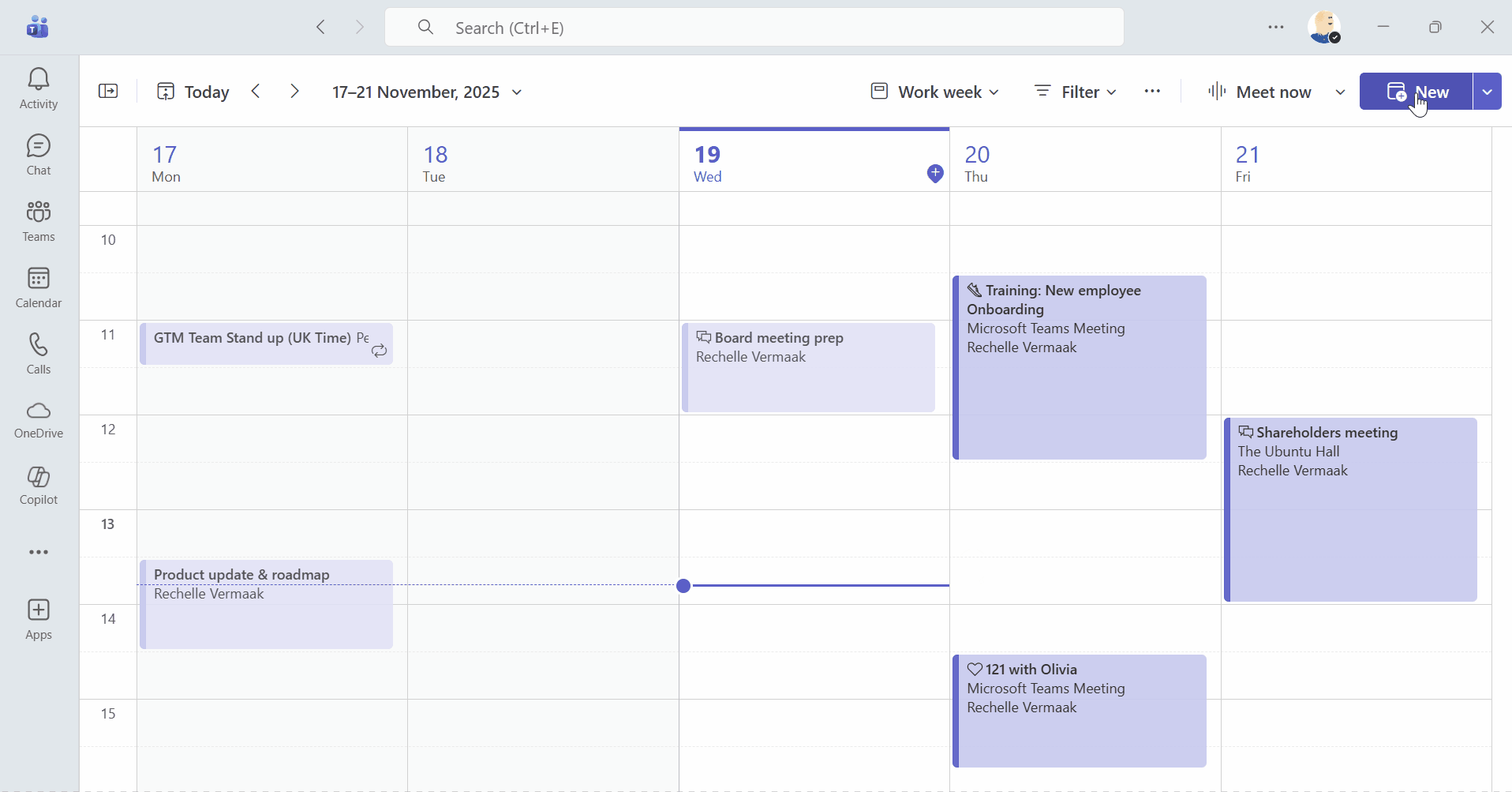This screenshot has width=1512, height=792.
Task: Open the Chat section
Action: (38, 152)
